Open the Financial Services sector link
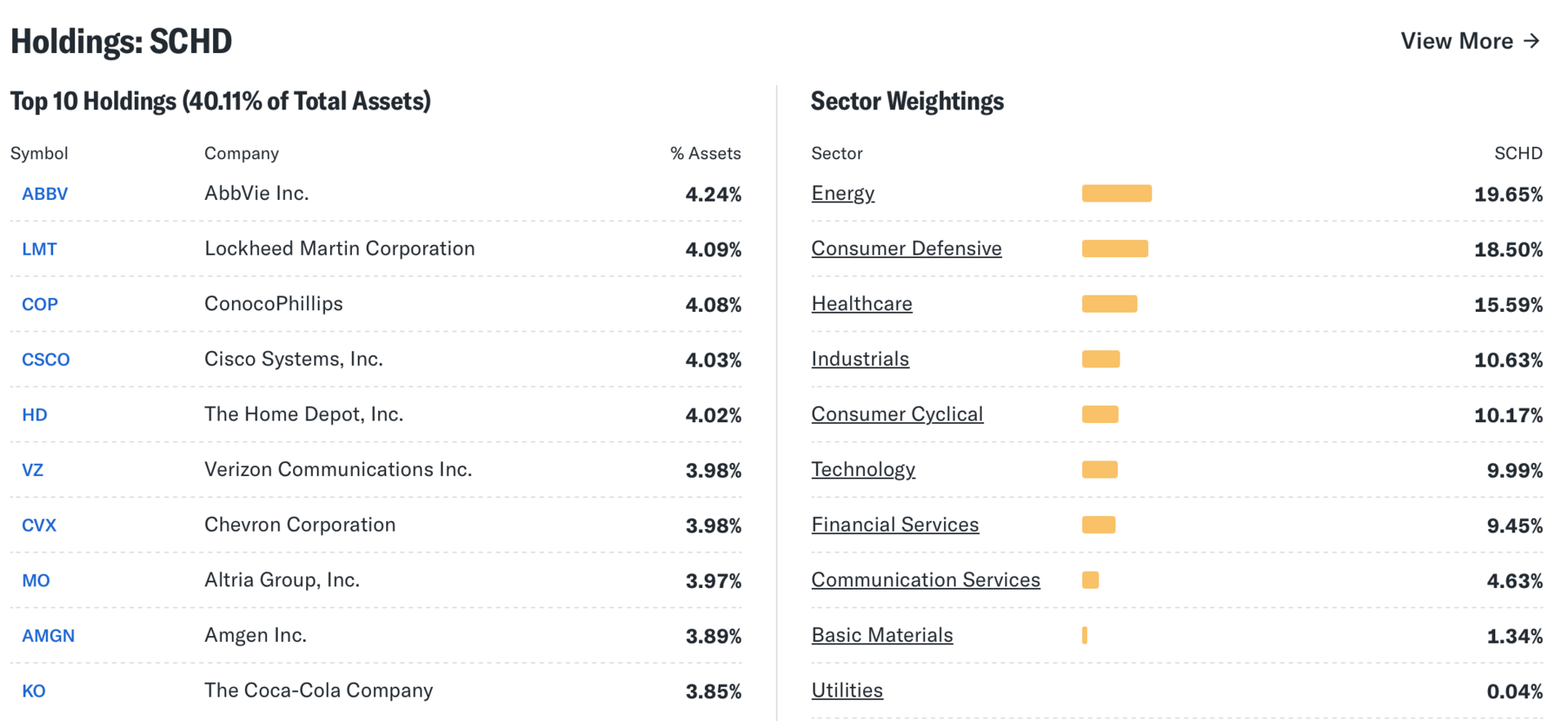The image size is (1568, 721). pyautogui.click(x=895, y=524)
